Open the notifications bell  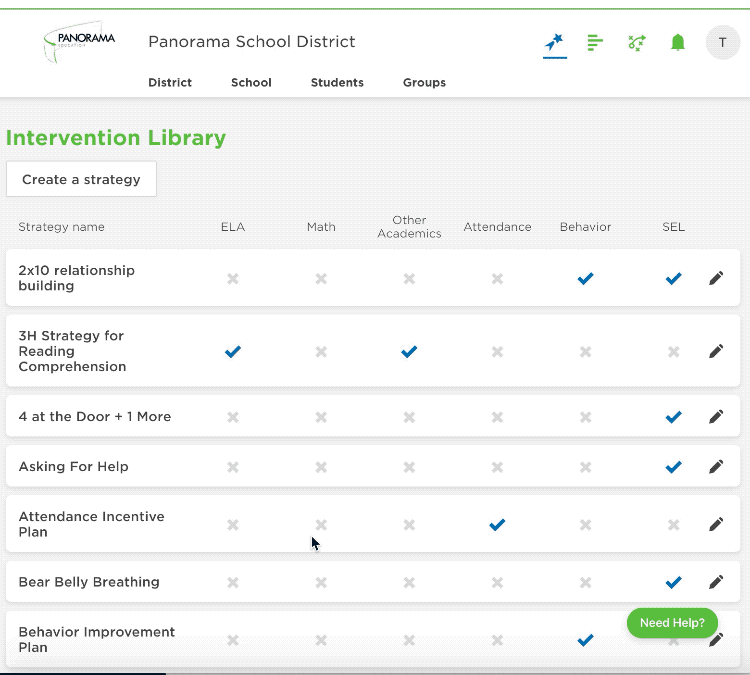pyautogui.click(x=677, y=43)
